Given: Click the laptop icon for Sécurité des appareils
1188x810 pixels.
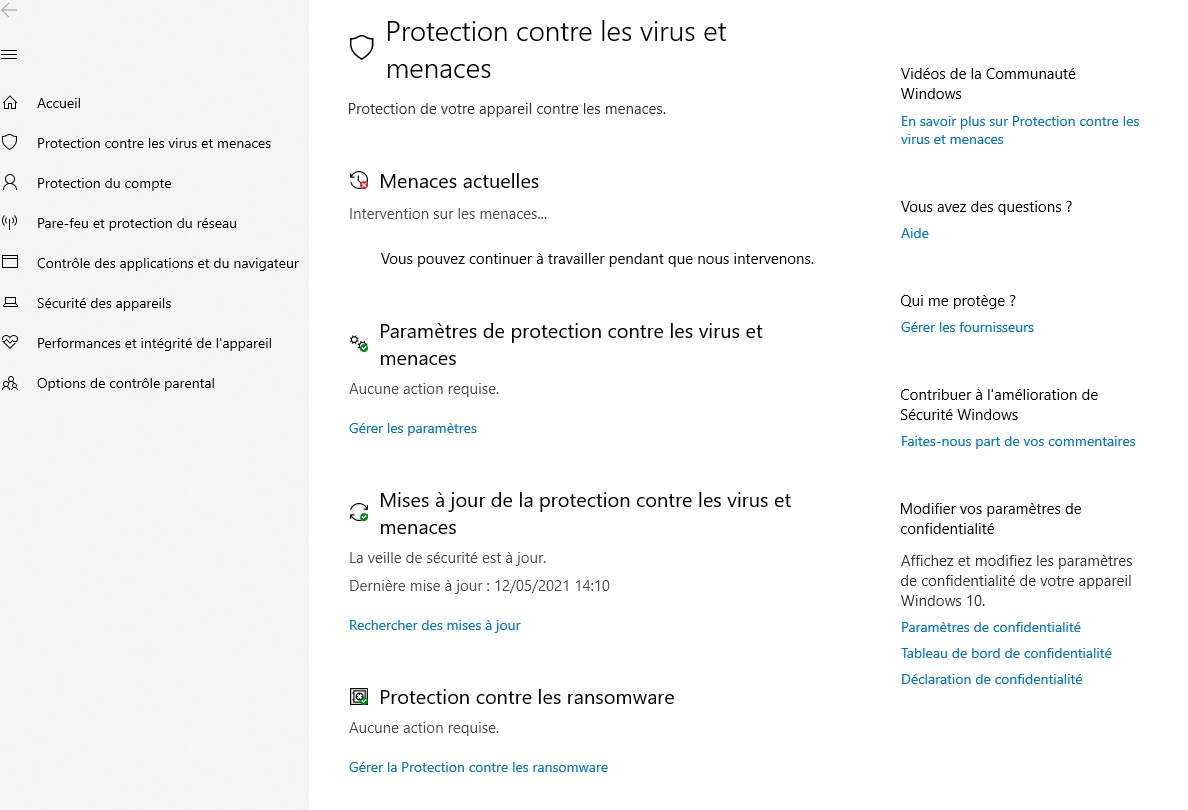Looking at the screenshot, I should (x=10, y=302).
